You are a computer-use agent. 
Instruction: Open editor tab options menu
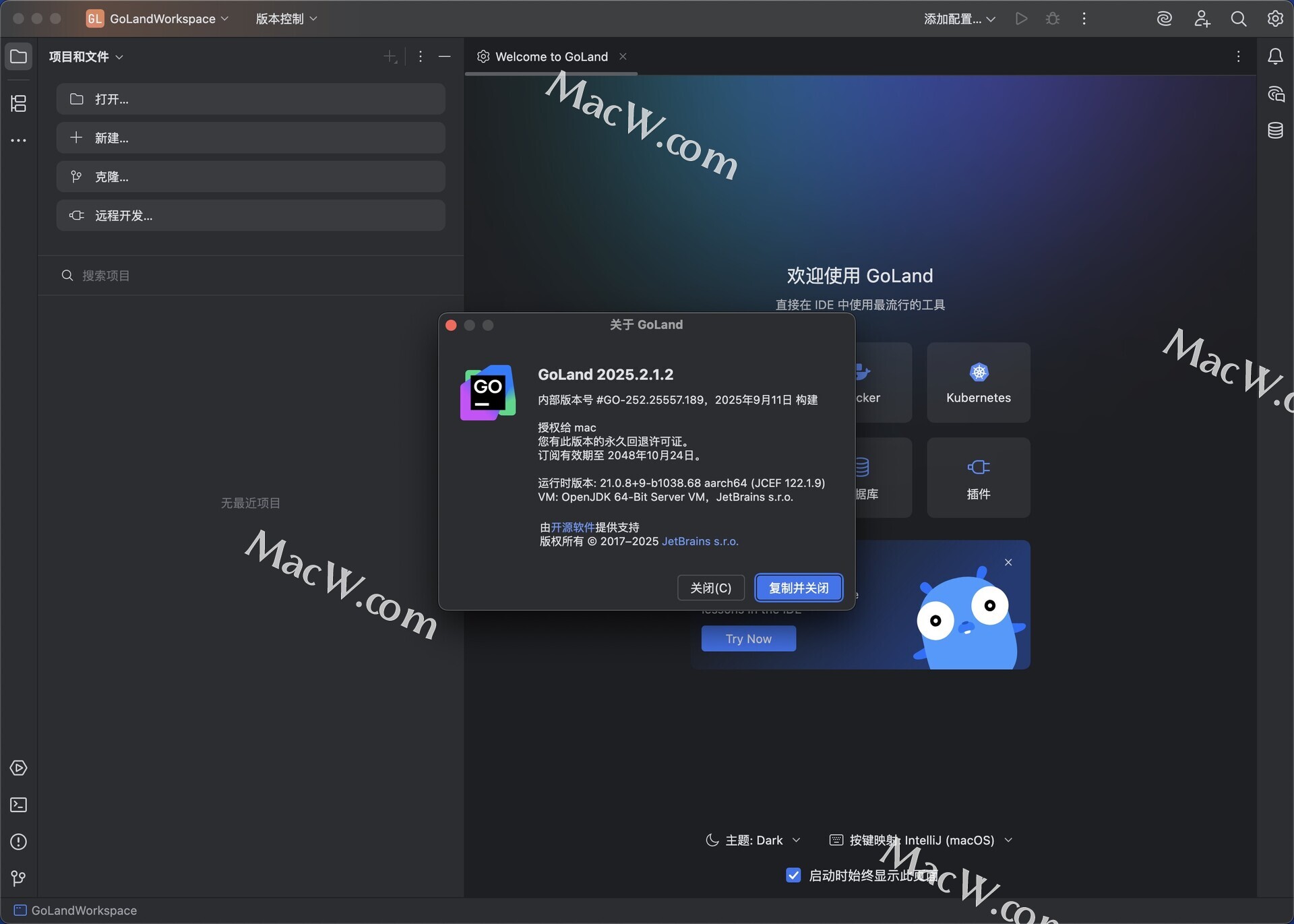click(x=1238, y=57)
